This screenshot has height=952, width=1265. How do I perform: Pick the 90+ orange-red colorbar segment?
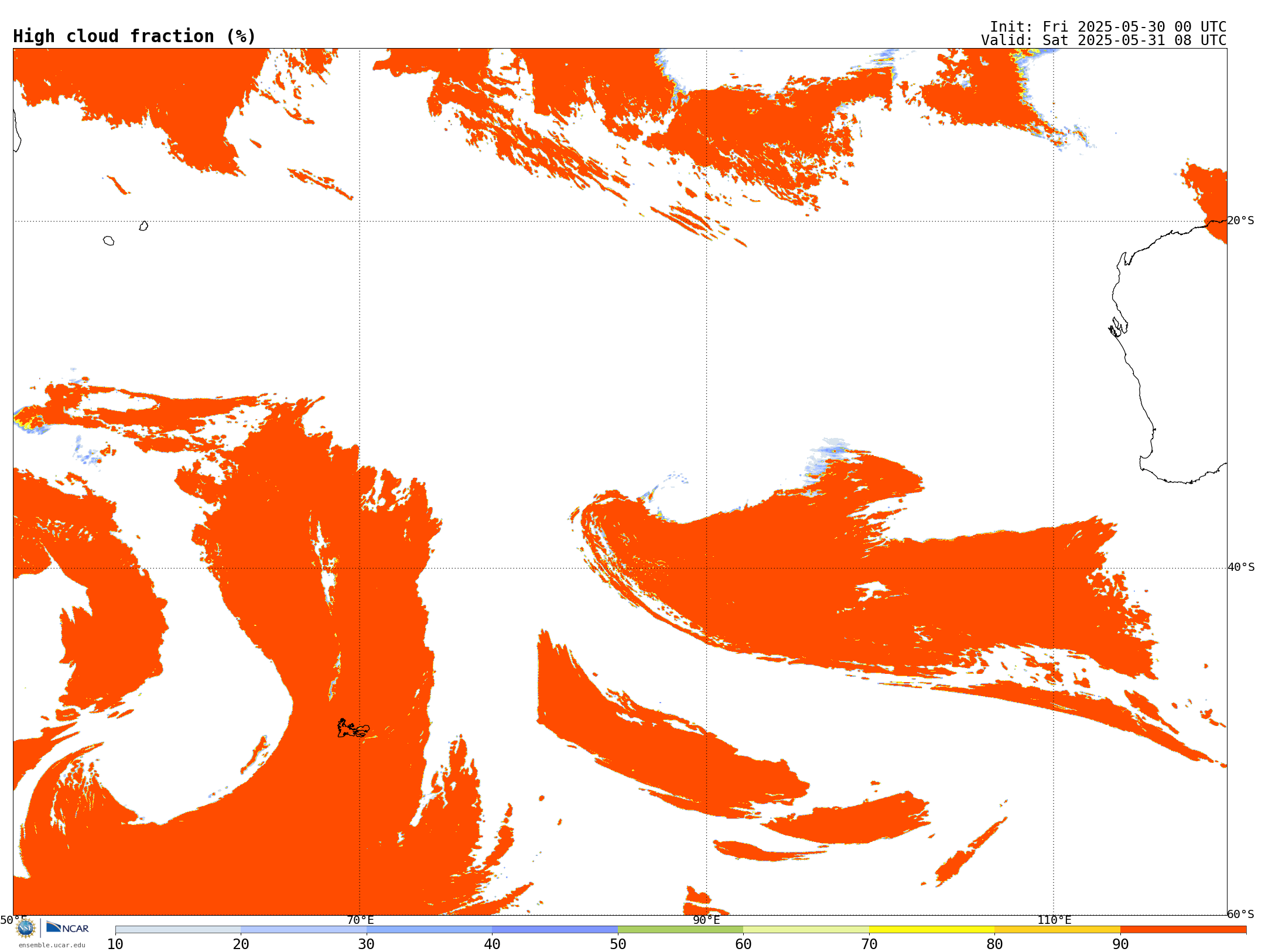[x=1183, y=930]
